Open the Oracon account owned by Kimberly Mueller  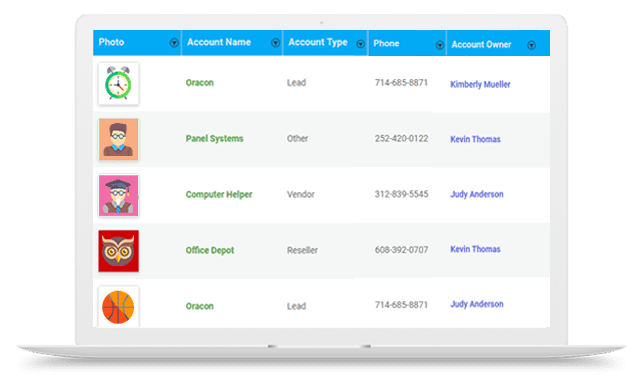[200, 83]
